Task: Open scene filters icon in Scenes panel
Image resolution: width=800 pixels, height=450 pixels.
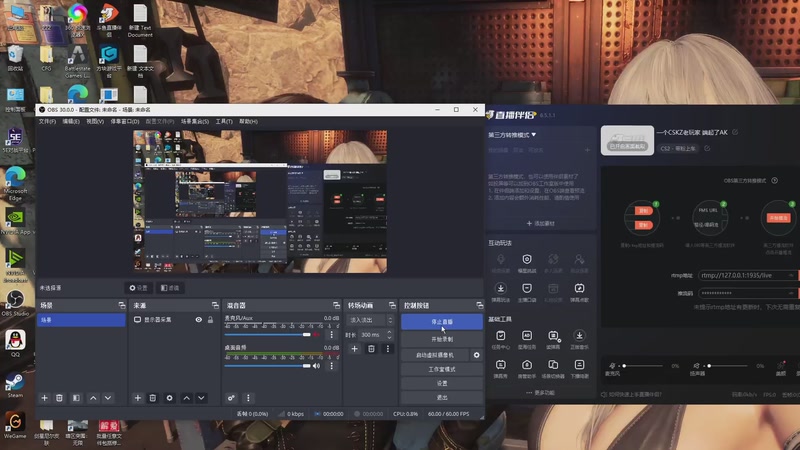Action: tap(76, 398)
